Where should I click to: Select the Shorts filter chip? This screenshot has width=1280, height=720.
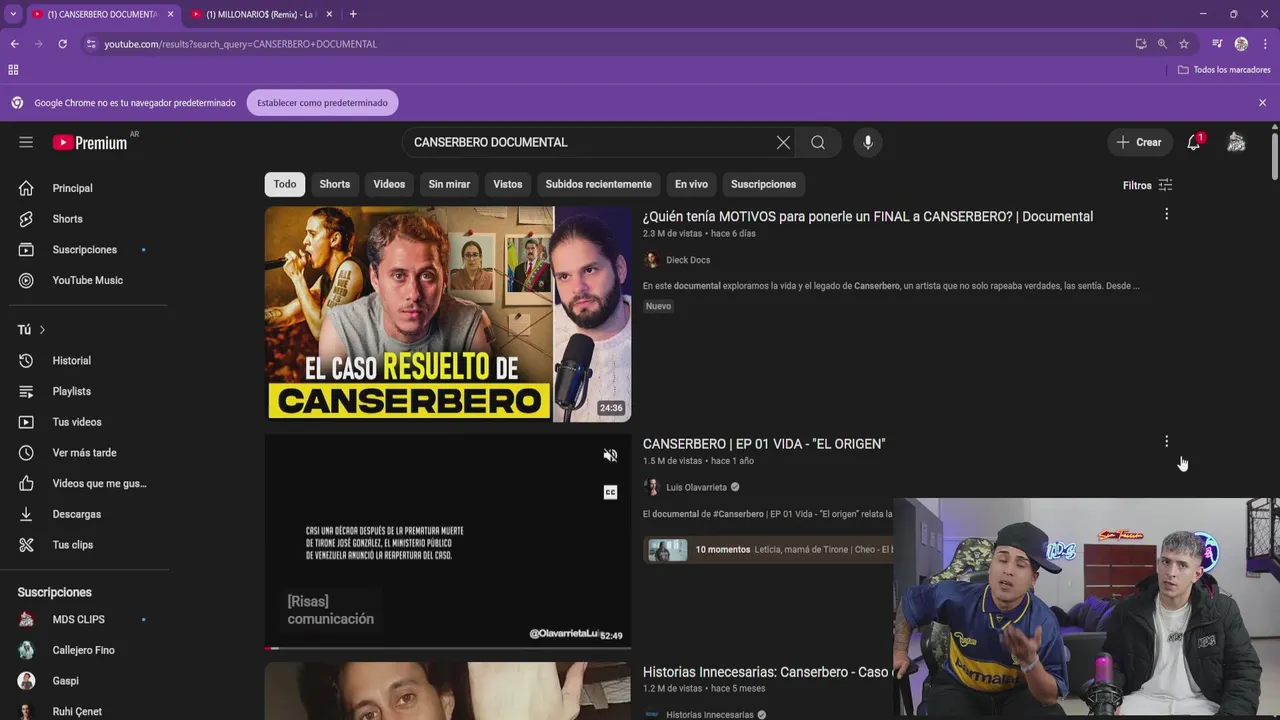tap(335, 184)
